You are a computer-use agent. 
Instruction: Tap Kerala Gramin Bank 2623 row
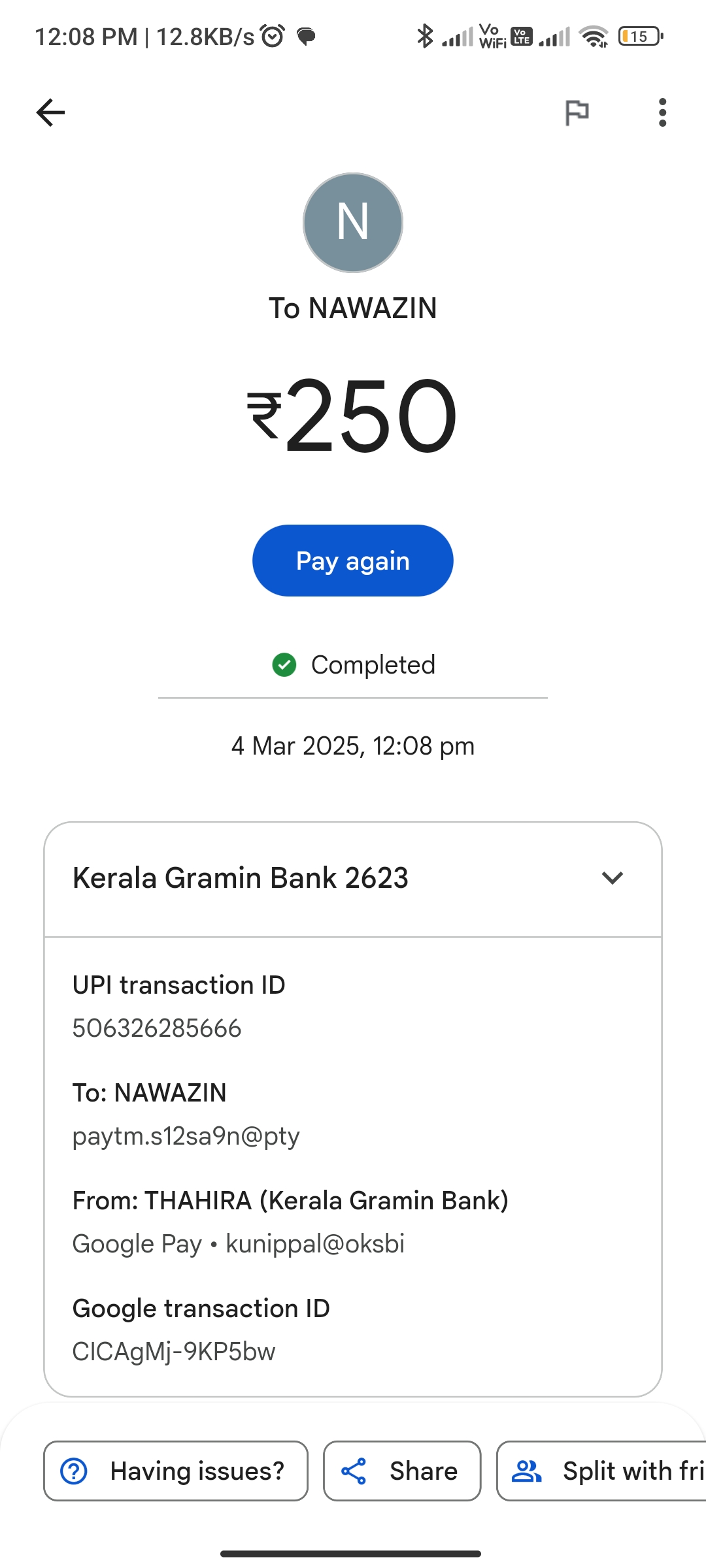[241, 878]
